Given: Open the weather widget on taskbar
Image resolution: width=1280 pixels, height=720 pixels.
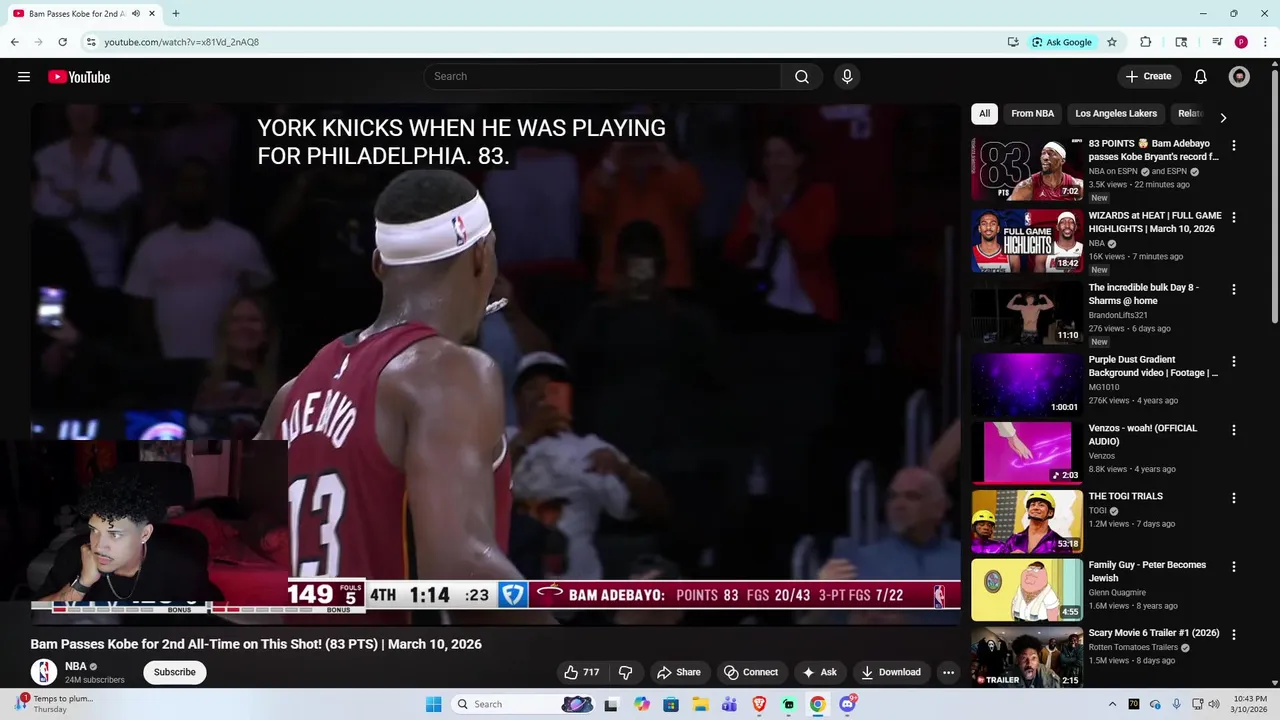Looking at the screenshot, I should [x=55, y=704].
